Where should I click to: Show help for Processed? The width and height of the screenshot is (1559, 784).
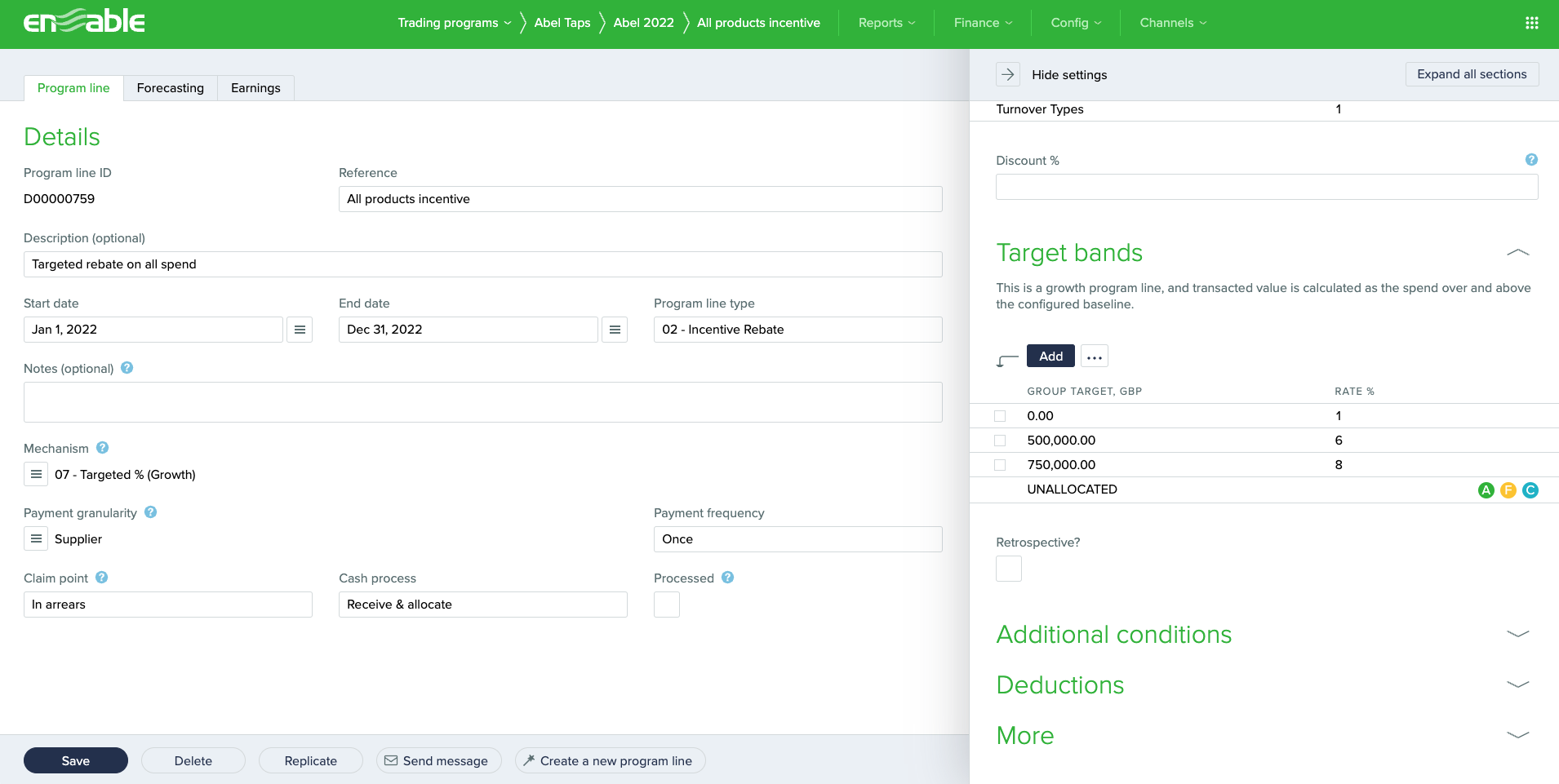728,578
